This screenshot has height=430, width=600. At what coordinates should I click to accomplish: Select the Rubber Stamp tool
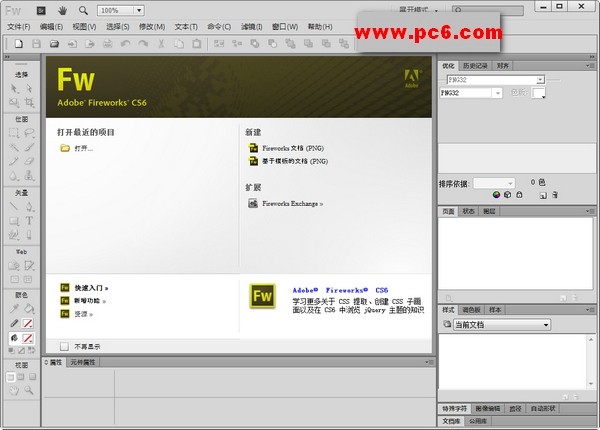tap(29, 176)
